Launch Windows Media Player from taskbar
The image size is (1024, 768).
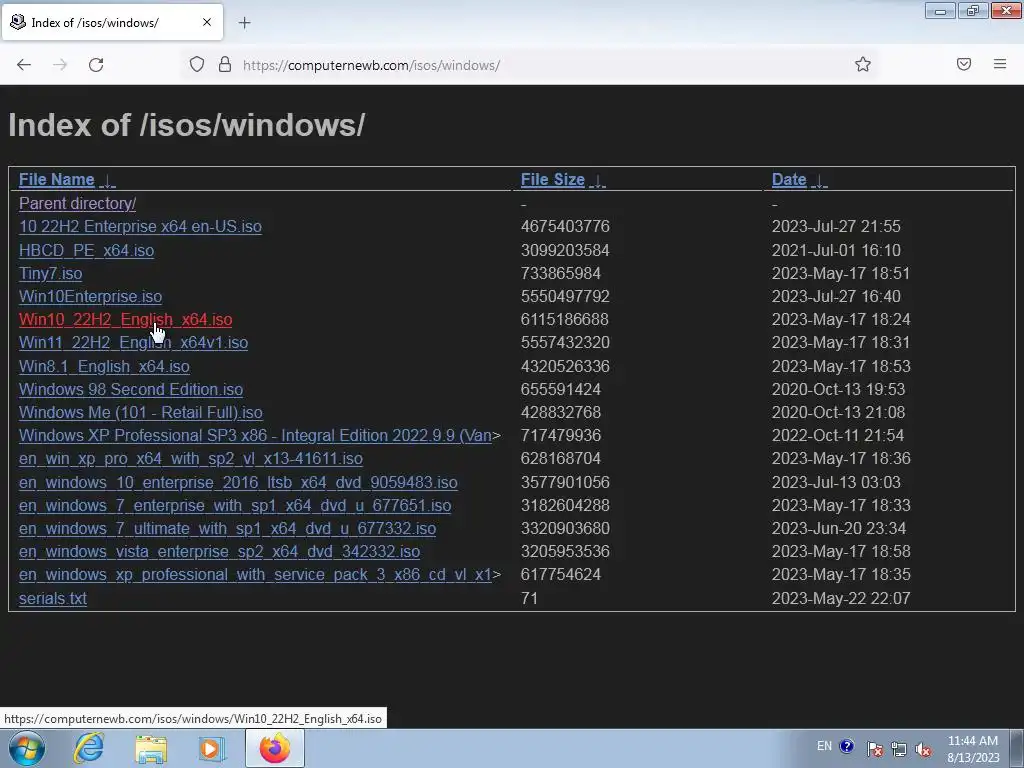click(211, 748)
